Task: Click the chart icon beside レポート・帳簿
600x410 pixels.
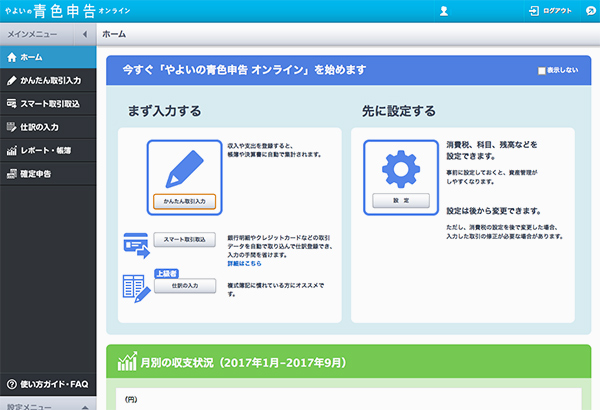Action: (12, 150)
